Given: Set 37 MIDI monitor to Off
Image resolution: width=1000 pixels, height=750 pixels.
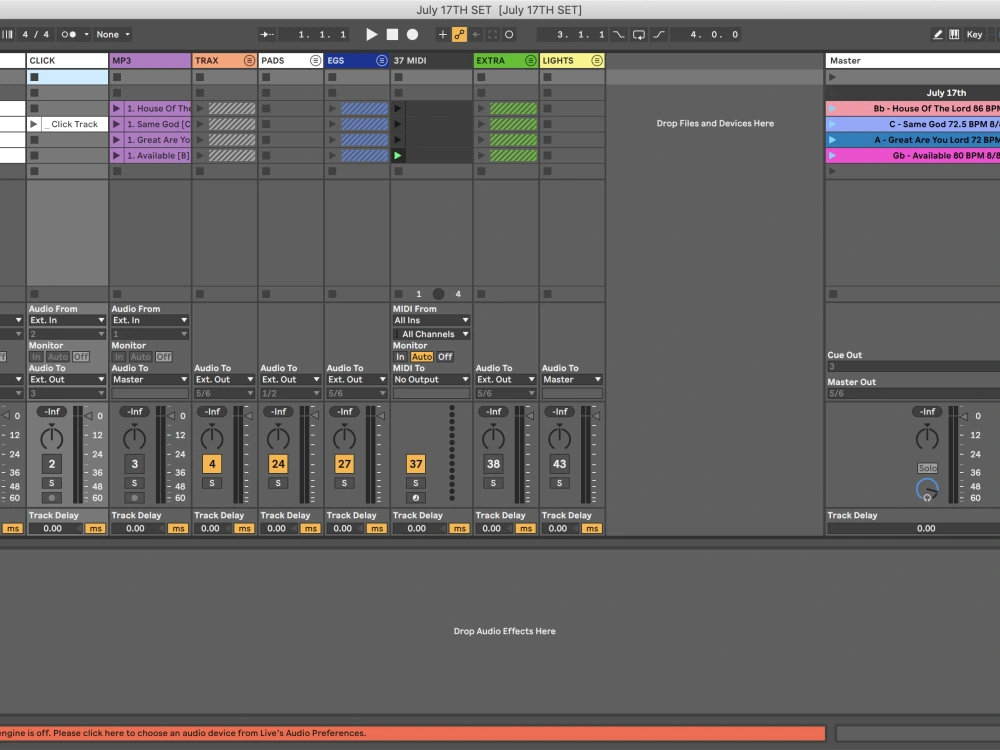Looking at the screenshot, I should pyautogui.click(x=445, y=357).
